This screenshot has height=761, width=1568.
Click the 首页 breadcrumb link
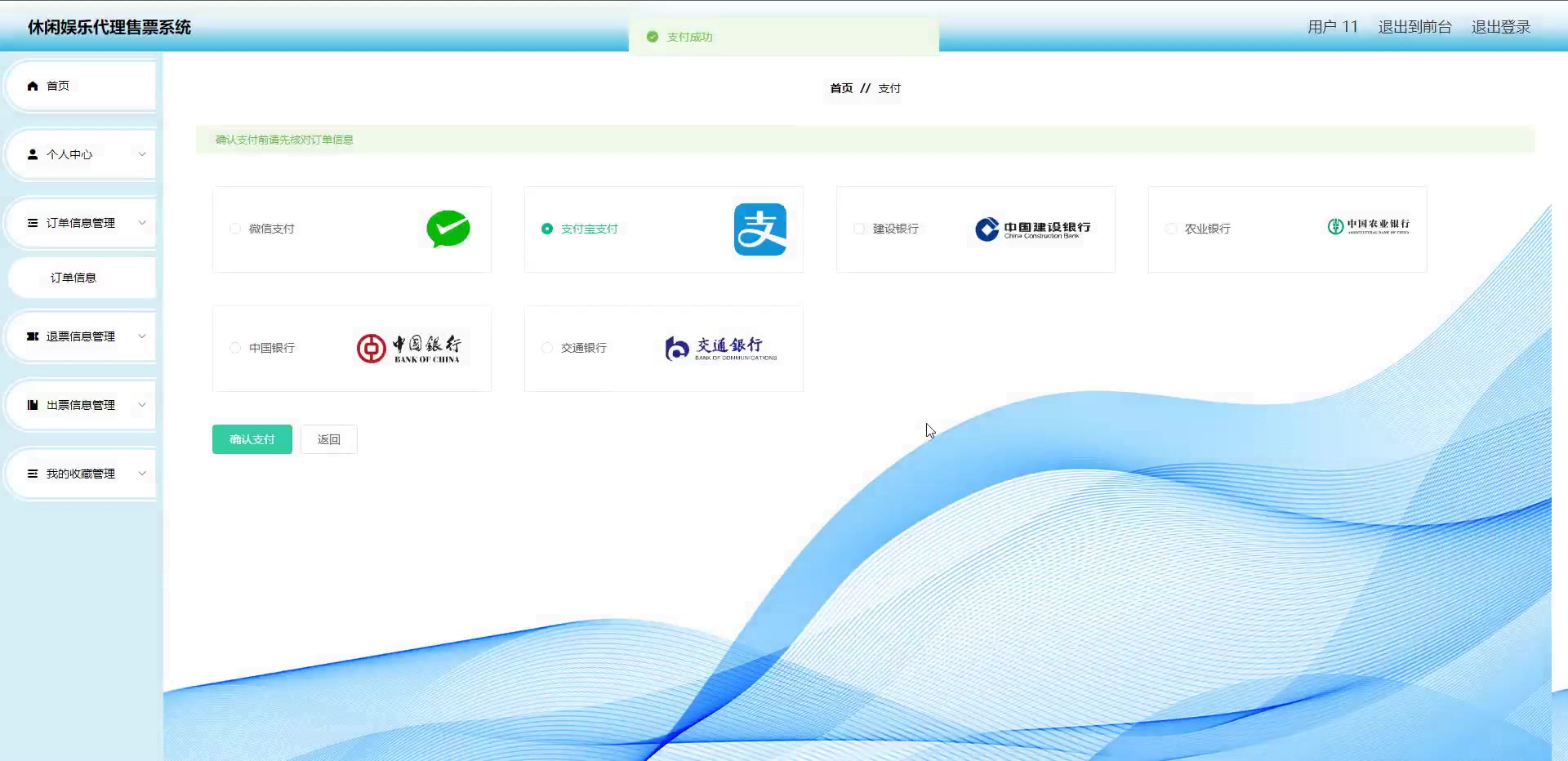841,88
